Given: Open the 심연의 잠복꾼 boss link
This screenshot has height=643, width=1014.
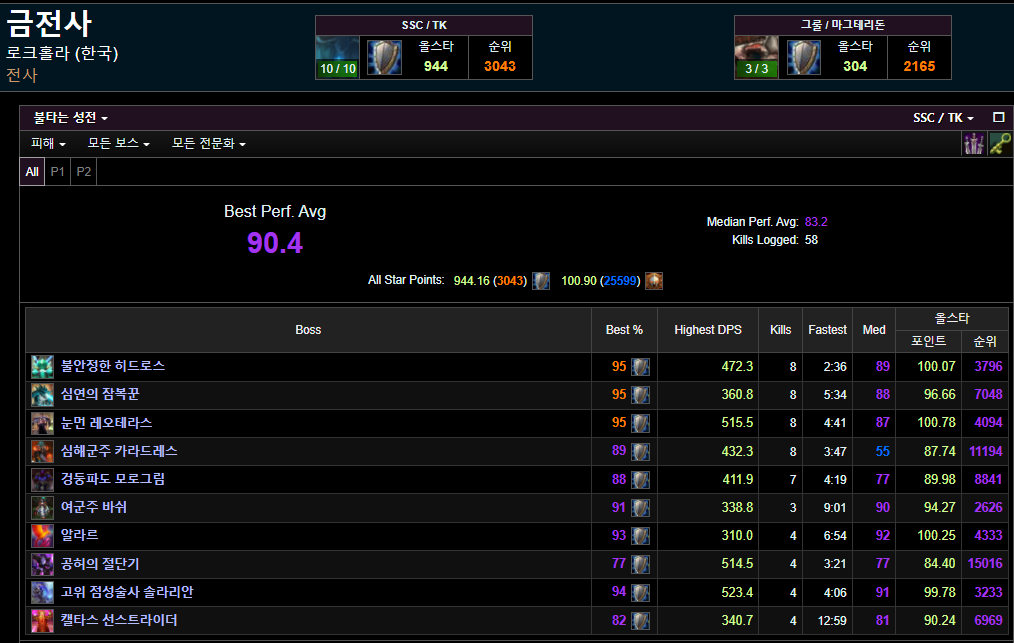Looking at the screenshot, I should 100,395.
